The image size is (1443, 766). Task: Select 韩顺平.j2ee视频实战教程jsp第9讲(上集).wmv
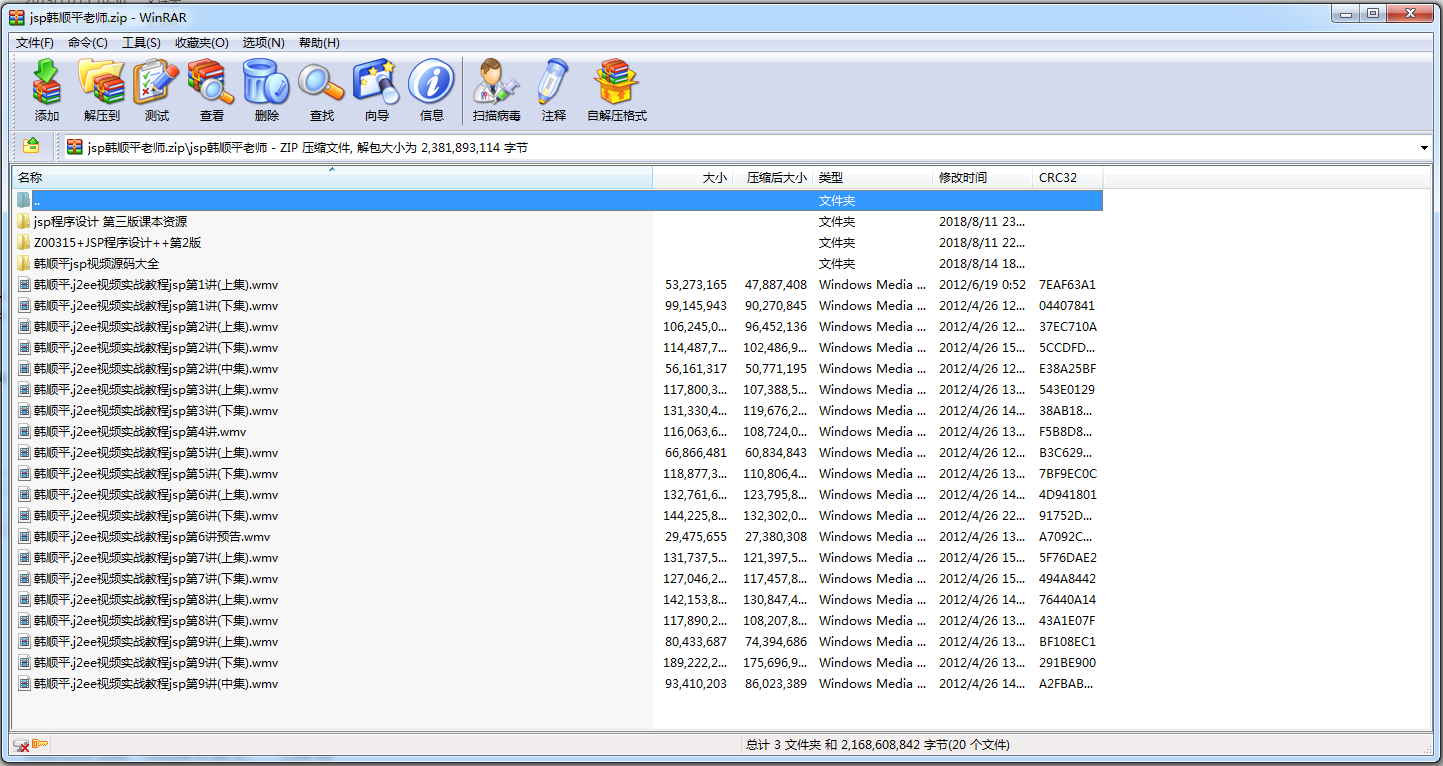(x=156, y=641)
